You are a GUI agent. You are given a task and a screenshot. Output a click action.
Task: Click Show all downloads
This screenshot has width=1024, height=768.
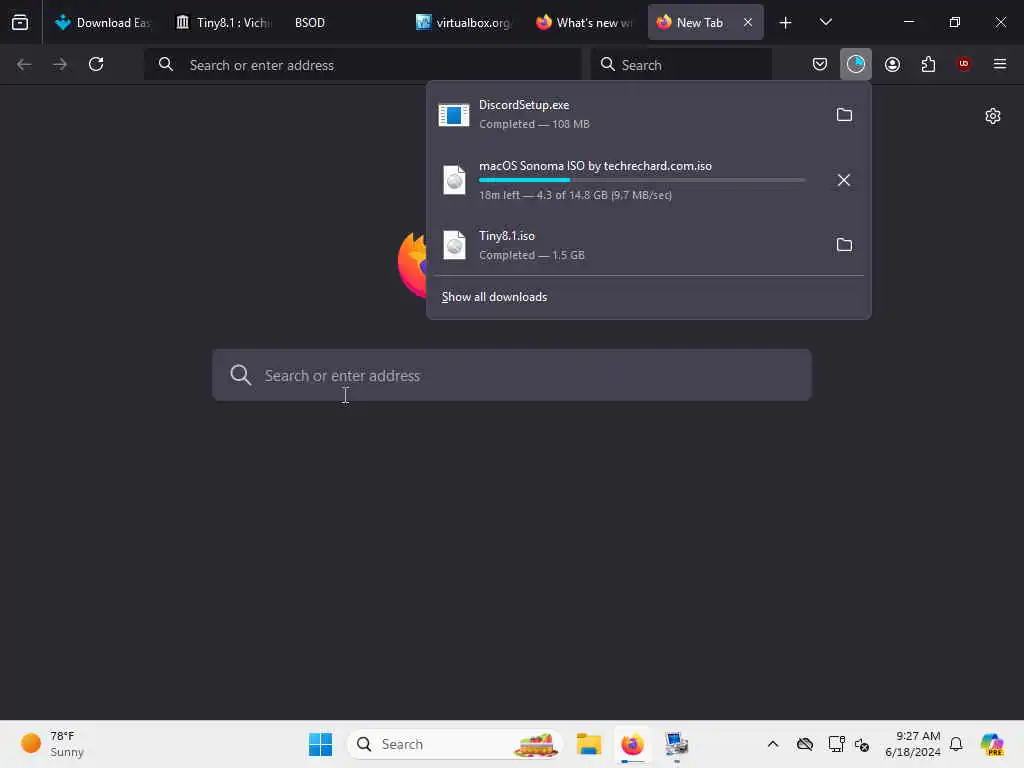[x=494, y=296]
